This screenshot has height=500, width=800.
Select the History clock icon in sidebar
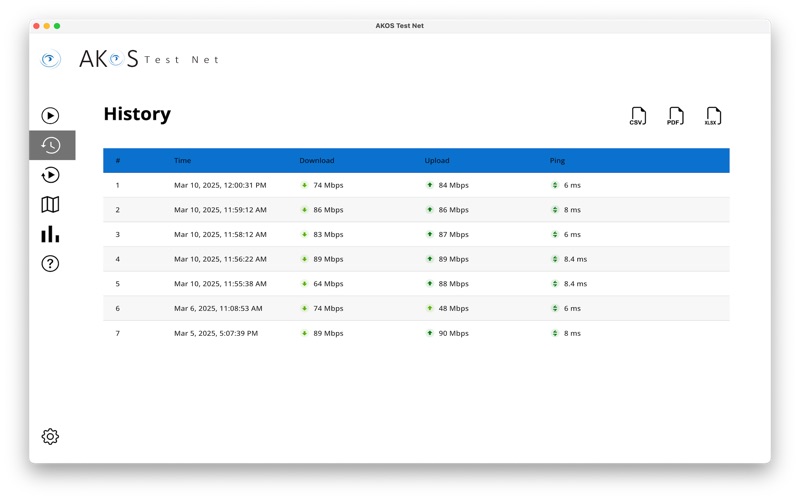pos(51,145)
